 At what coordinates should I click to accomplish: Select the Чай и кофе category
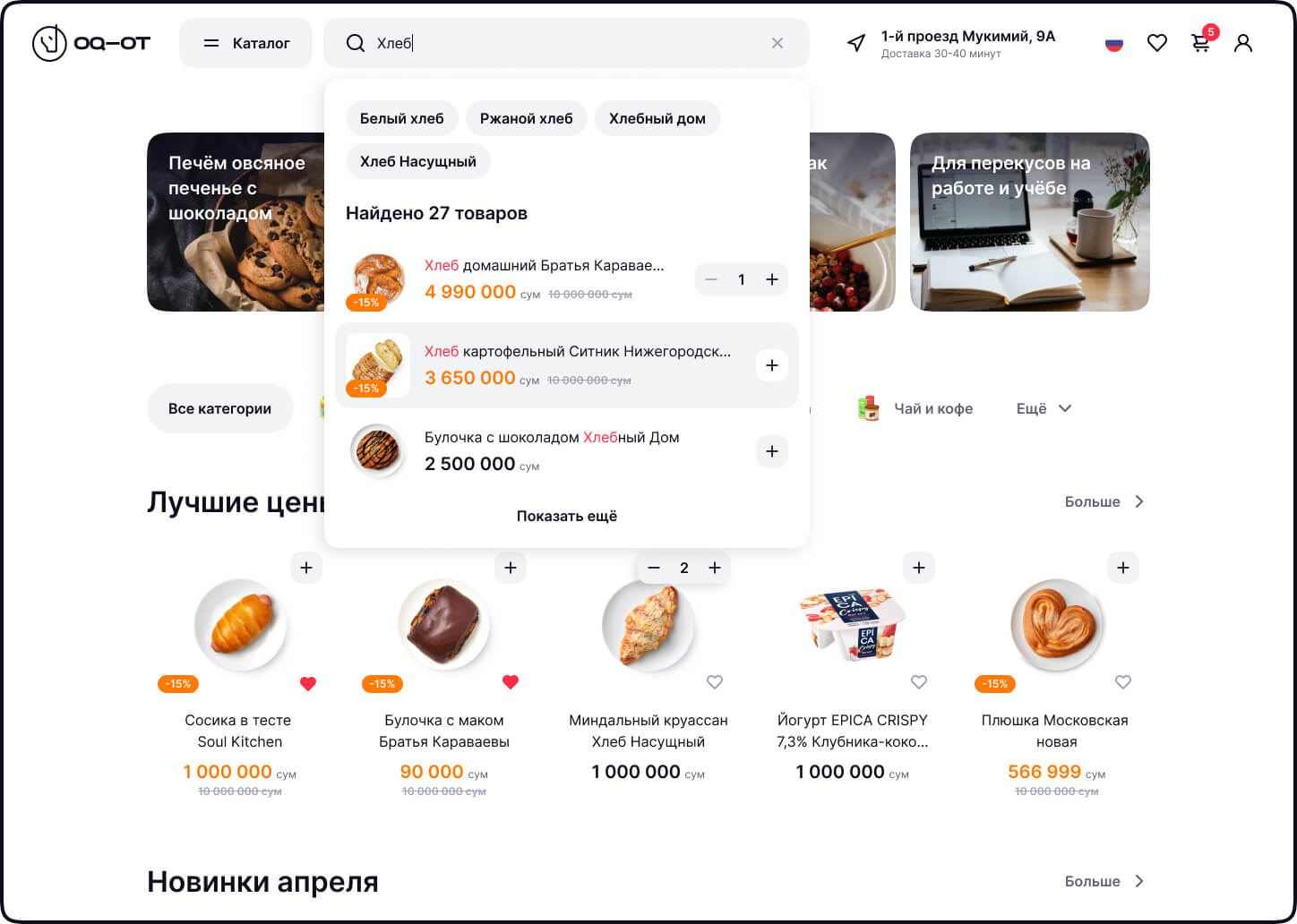(915, 408)
